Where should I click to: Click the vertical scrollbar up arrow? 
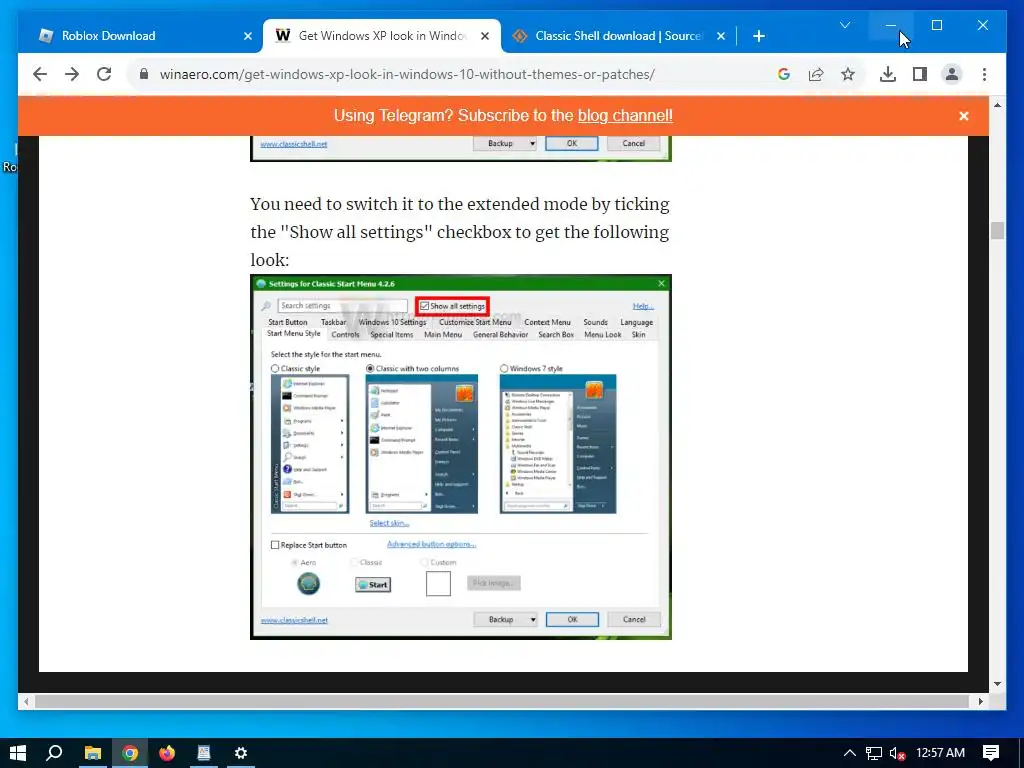point(997,105)
